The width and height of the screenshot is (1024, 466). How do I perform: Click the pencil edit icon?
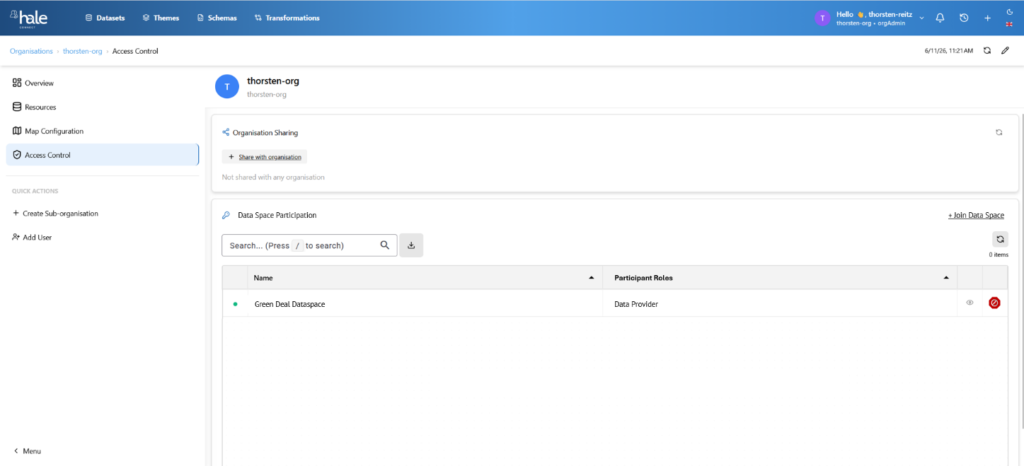pos(1005,50)
